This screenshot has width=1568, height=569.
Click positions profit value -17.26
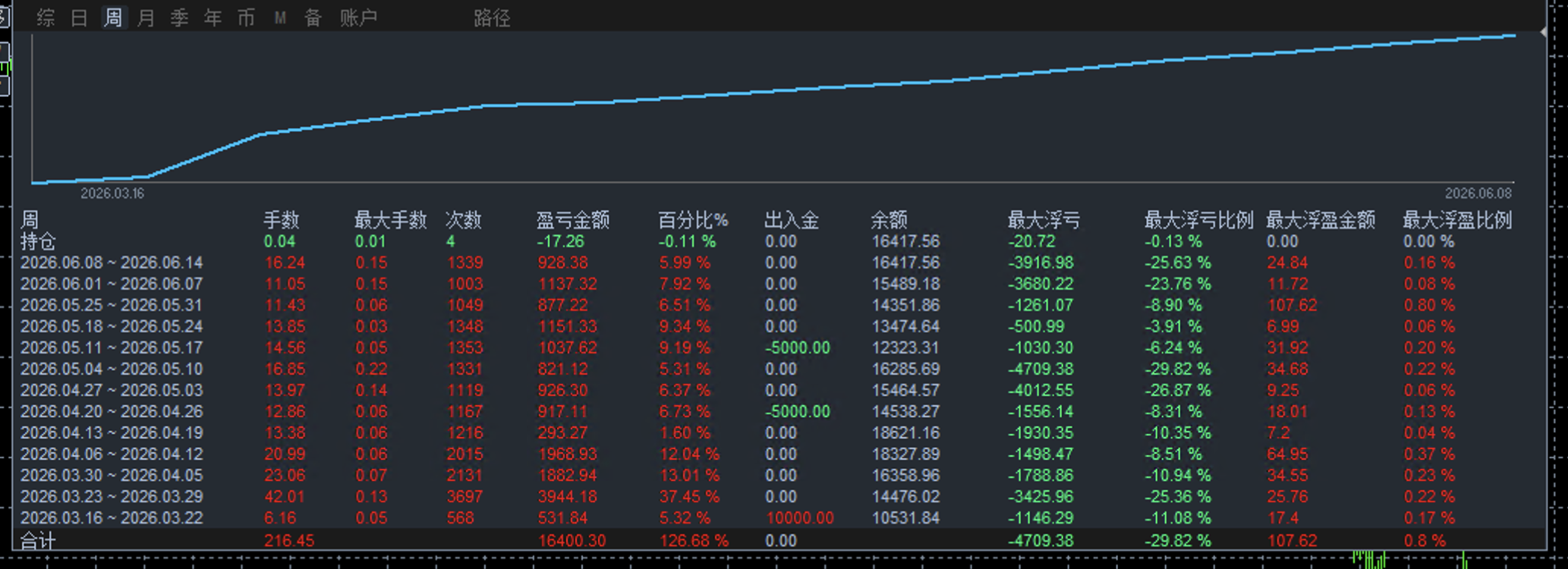(560, 241)
